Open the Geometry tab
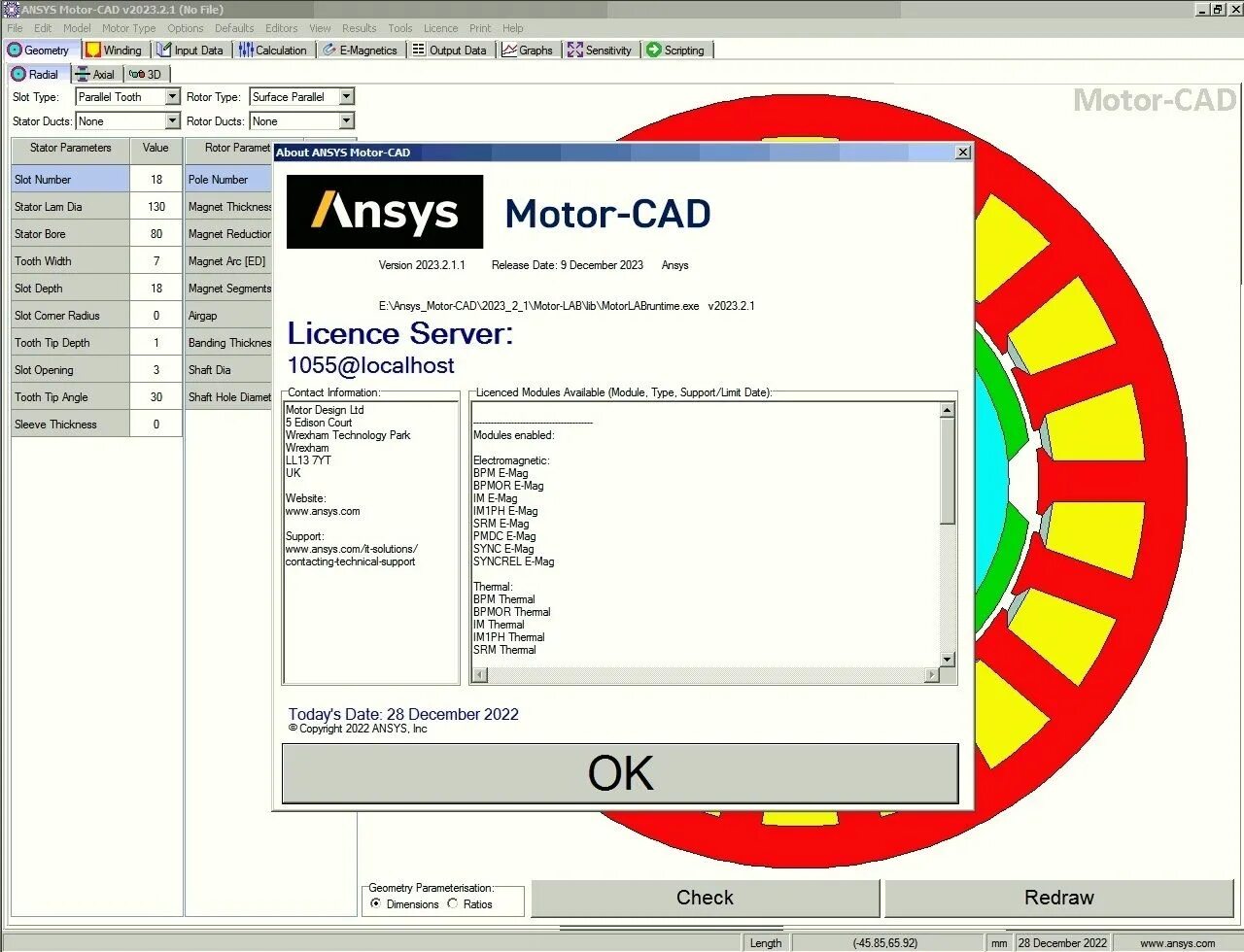The height and width of the screenshot is (952, 1244). (x=40, y=50)
